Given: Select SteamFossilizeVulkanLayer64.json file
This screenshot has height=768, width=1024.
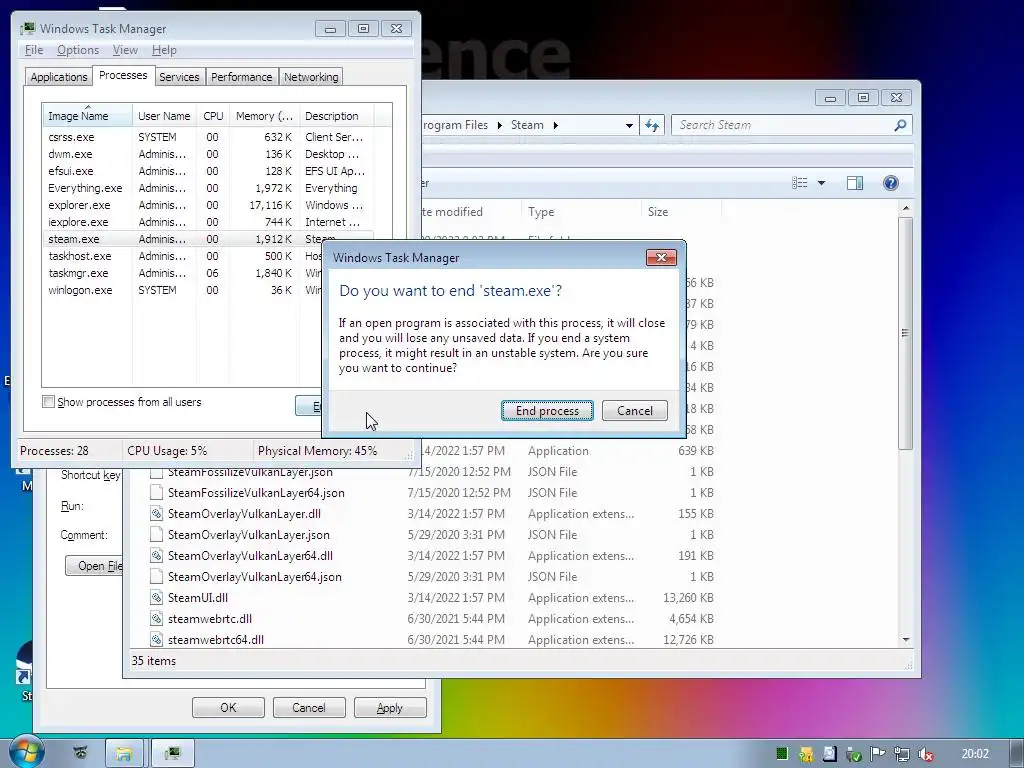Looking at the screenshot, I should [x=256, y=493].
